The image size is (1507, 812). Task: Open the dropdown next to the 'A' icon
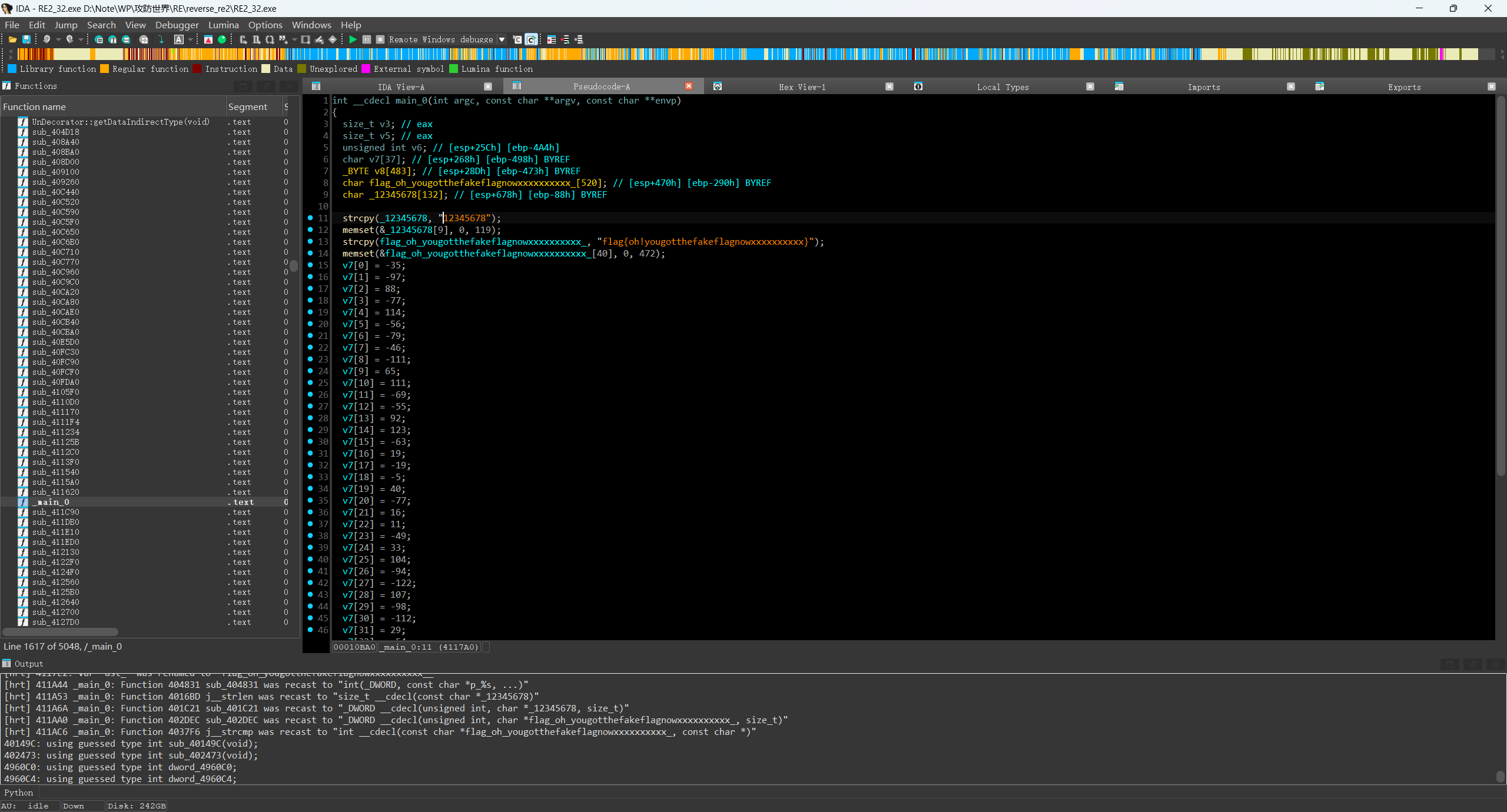pyautogui.click(x=190, y=39)
